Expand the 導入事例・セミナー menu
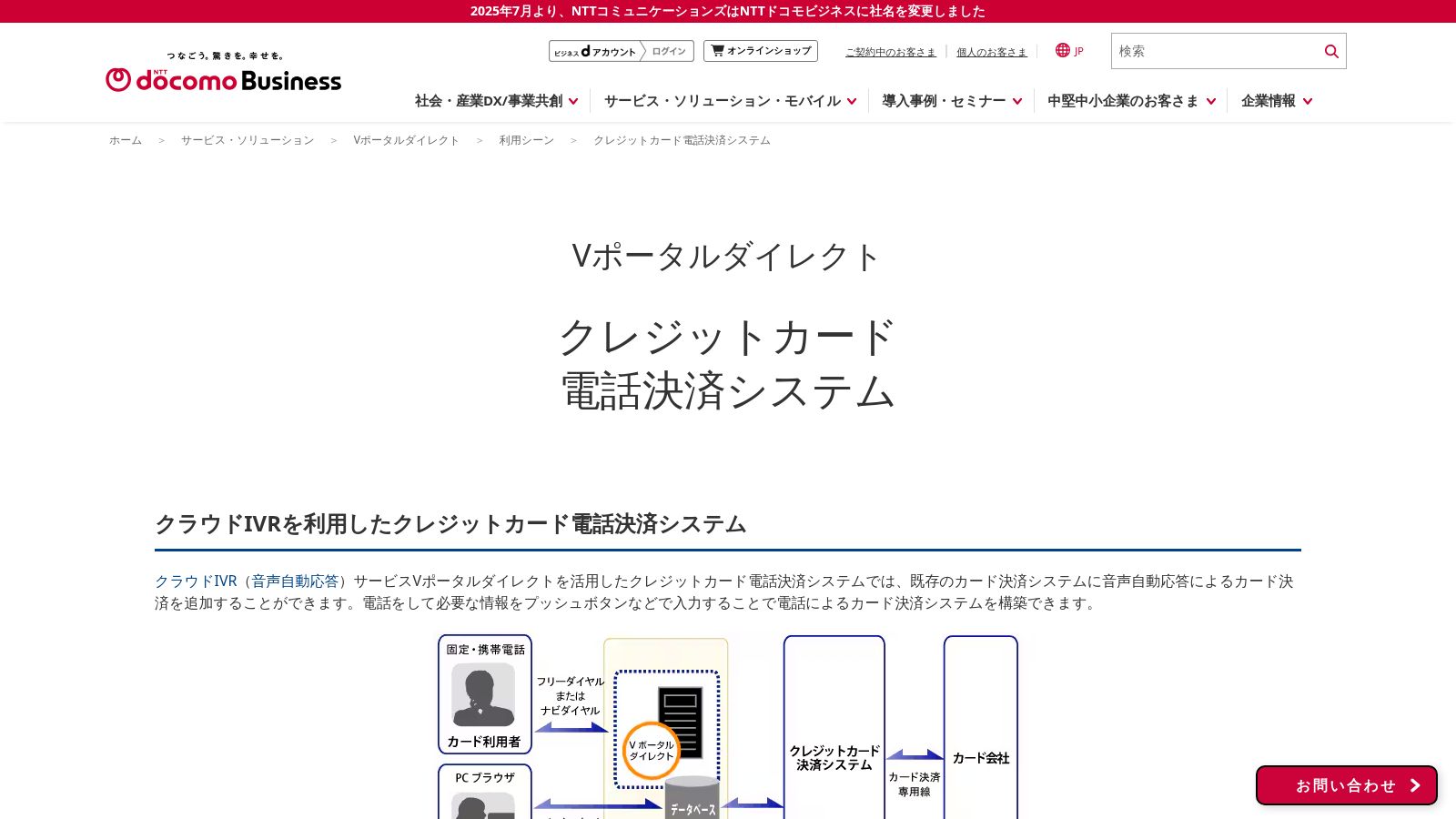1456x819 pixels. coord(952,101)
